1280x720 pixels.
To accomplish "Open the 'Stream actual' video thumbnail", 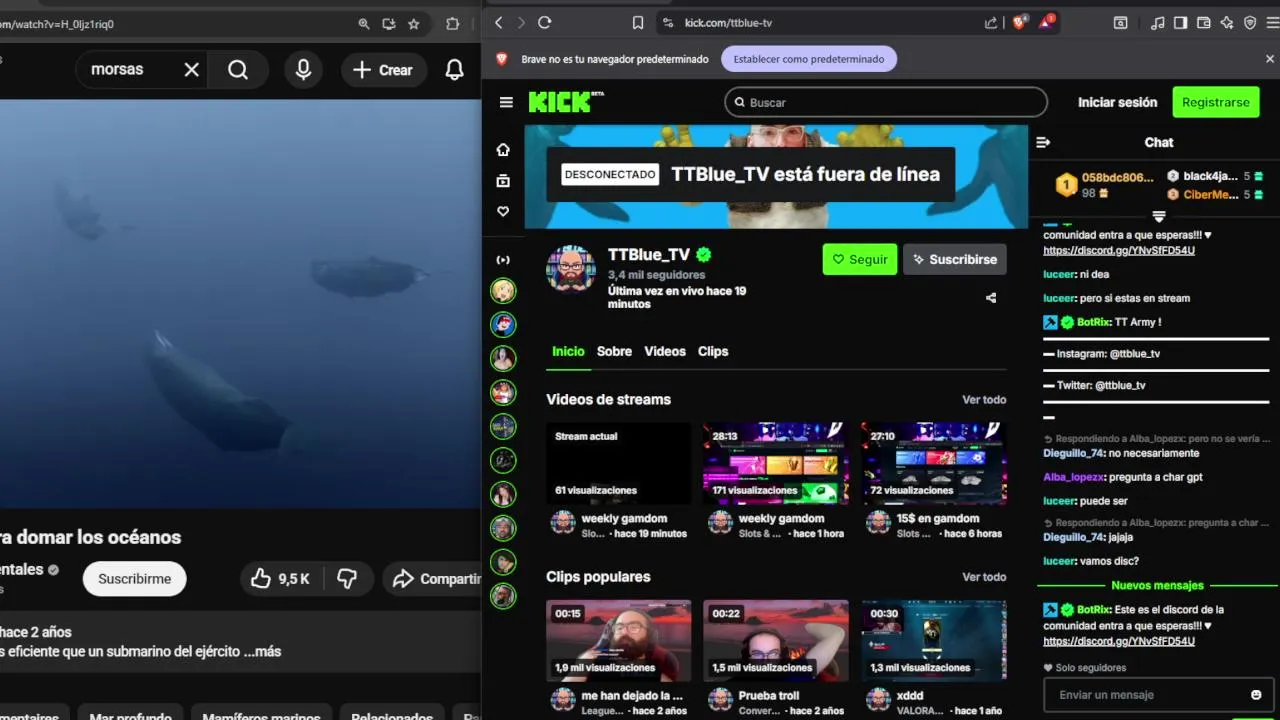I will coord(619,463).
